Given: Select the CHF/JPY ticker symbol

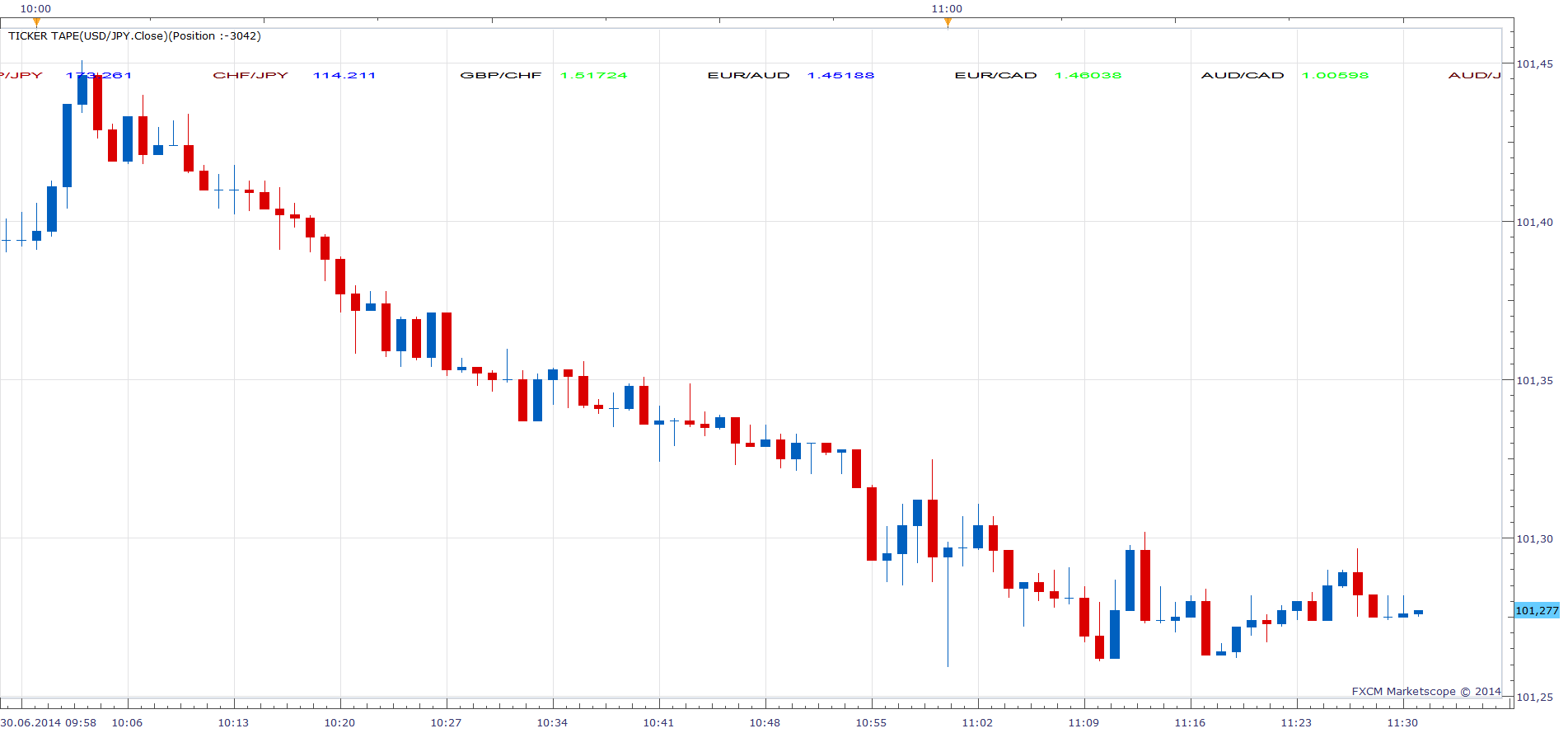Looking at the screenshot, I should 250,75.
